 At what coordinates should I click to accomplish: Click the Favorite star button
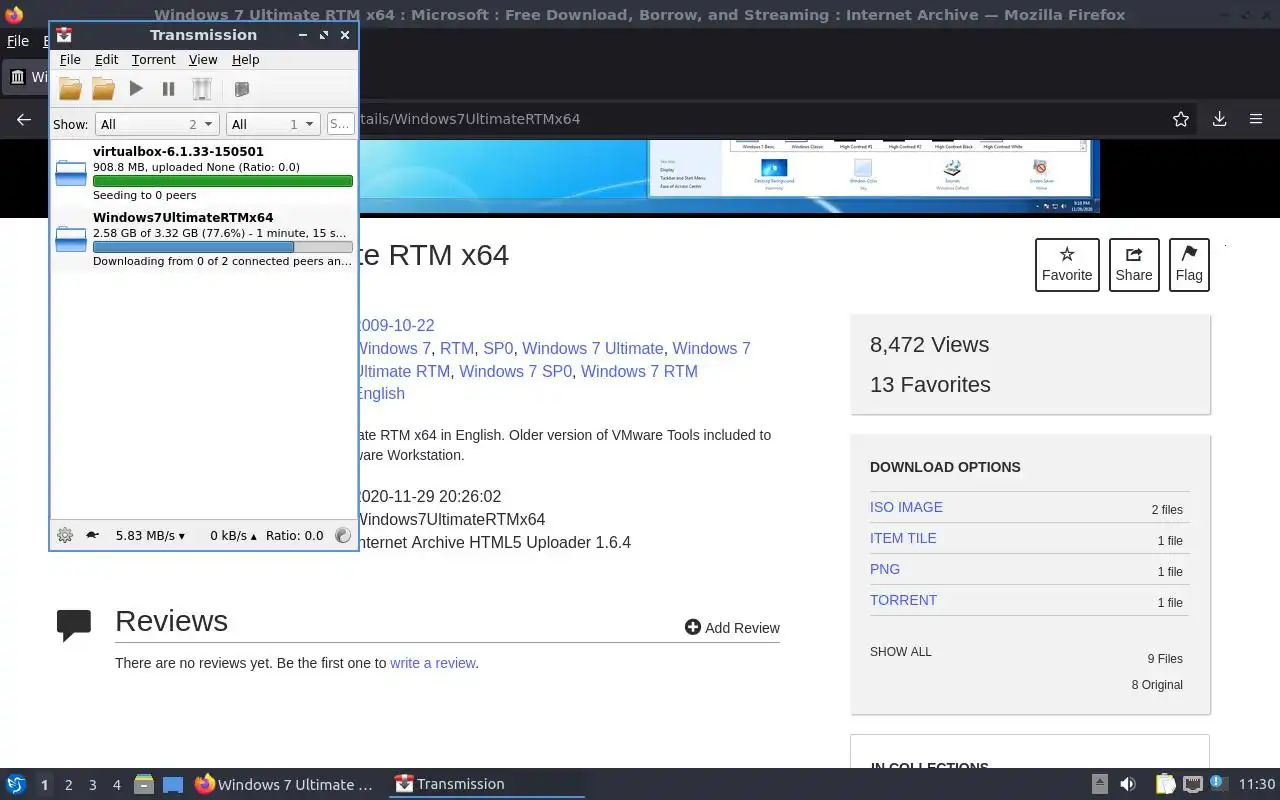pyautogui.click(x=1067, y=265)
